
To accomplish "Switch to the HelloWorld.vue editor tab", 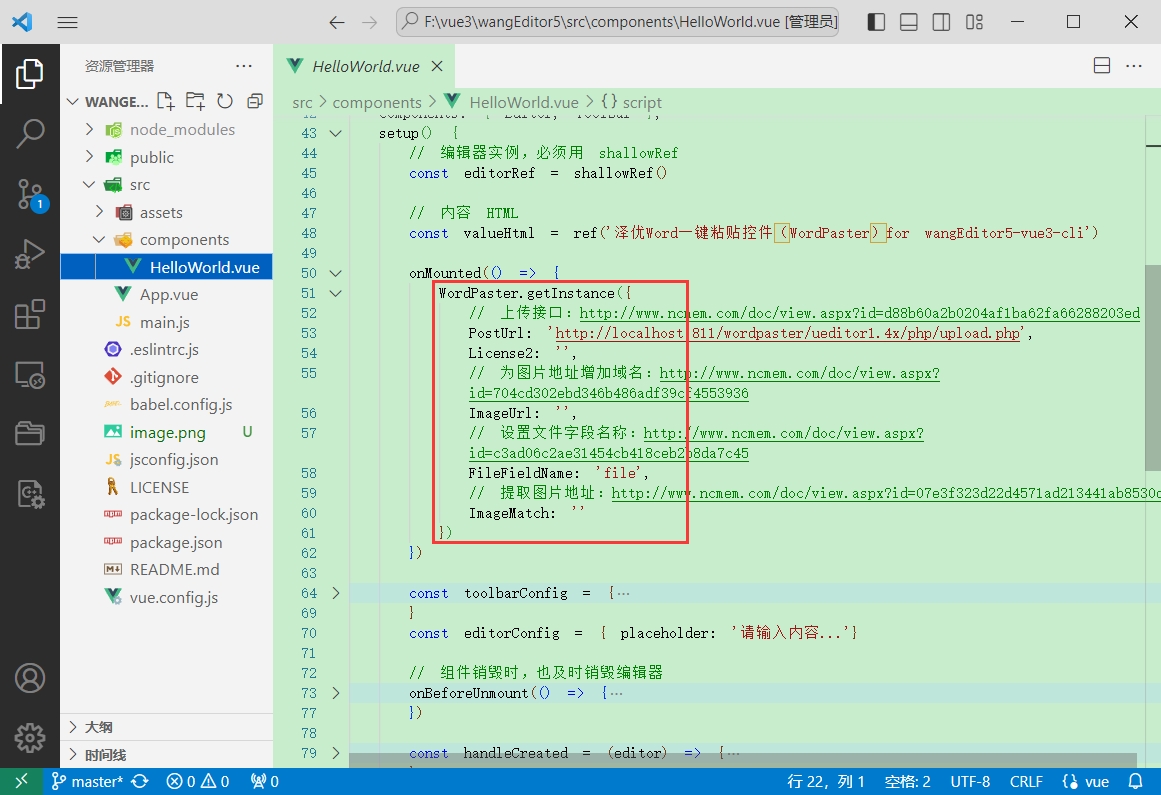I will [x=365, y=67].
